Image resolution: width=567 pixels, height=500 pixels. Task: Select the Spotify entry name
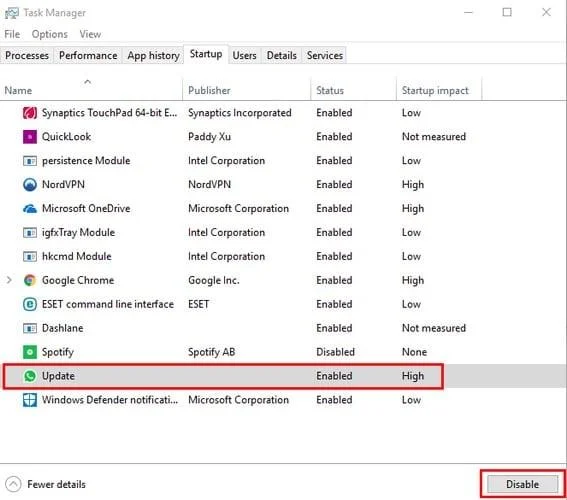(58, 352)
